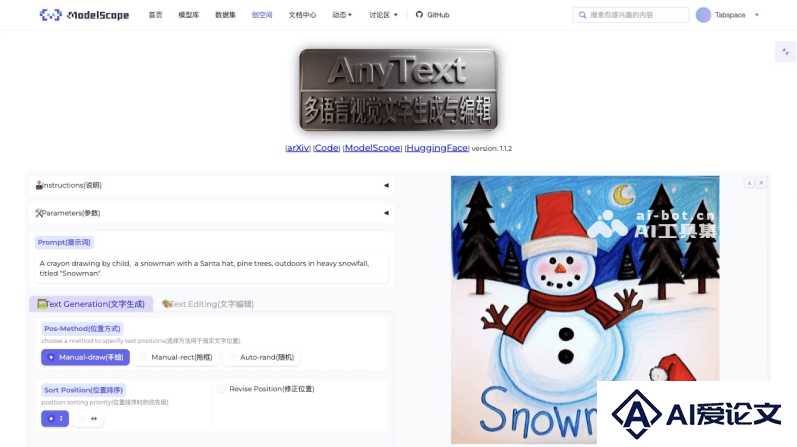Image resolution: width=797 pixels, height=447 pixels.
Task: Open the 讨论区 dropdown menu
Action: point(383,15)
